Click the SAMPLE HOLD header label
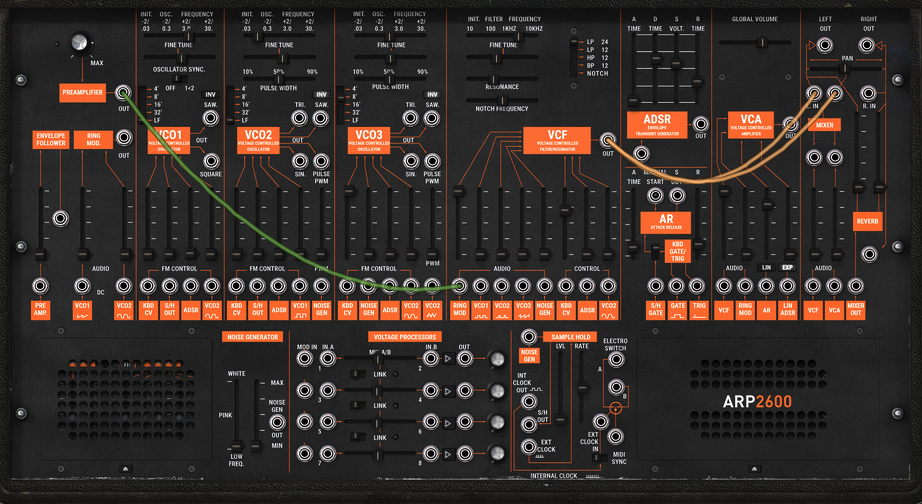 [570, 337]
